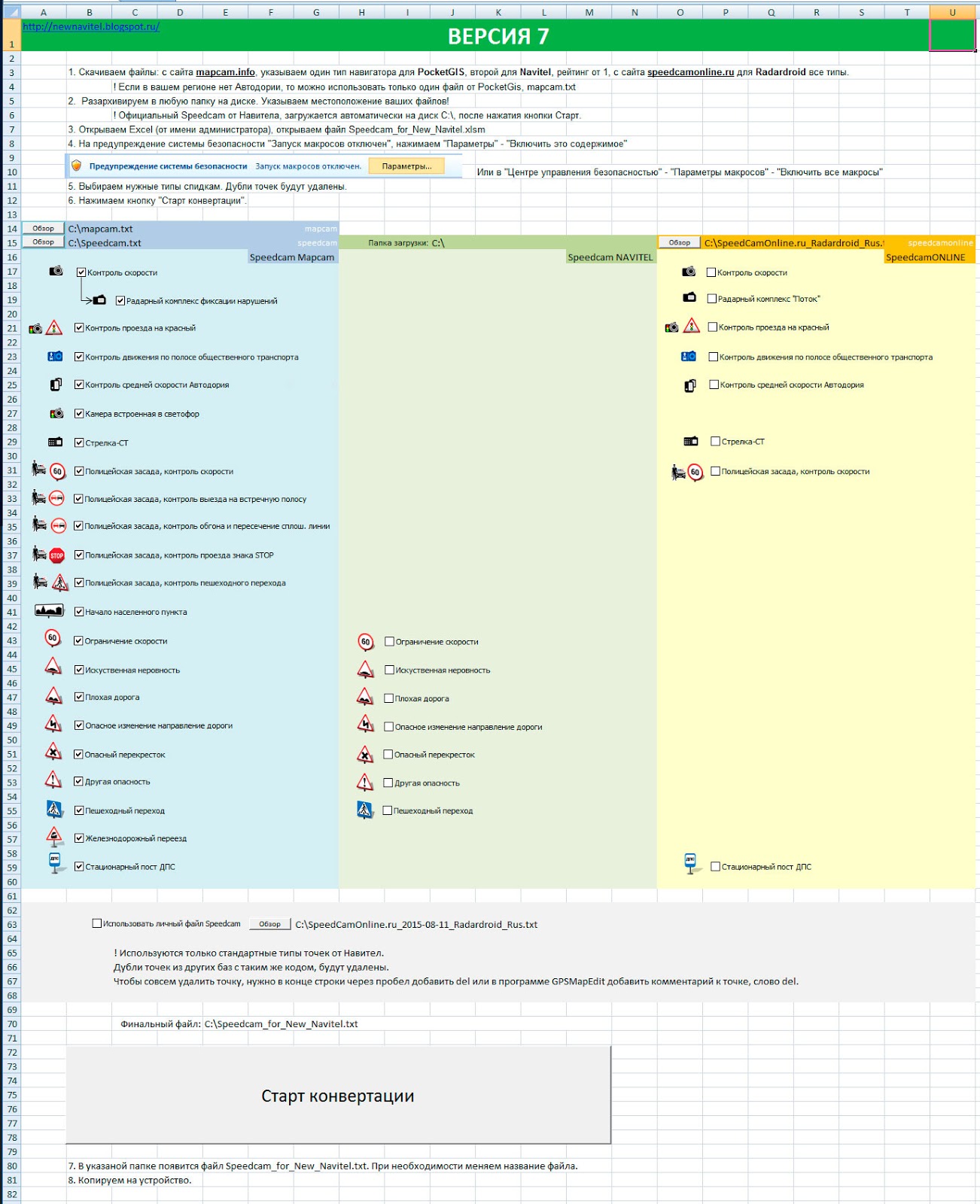Toggle Mapcam "Контроль проезда на красный" checkbox
The height and width of the screenshot is (1204, 980).
click(x=79, y=328)
